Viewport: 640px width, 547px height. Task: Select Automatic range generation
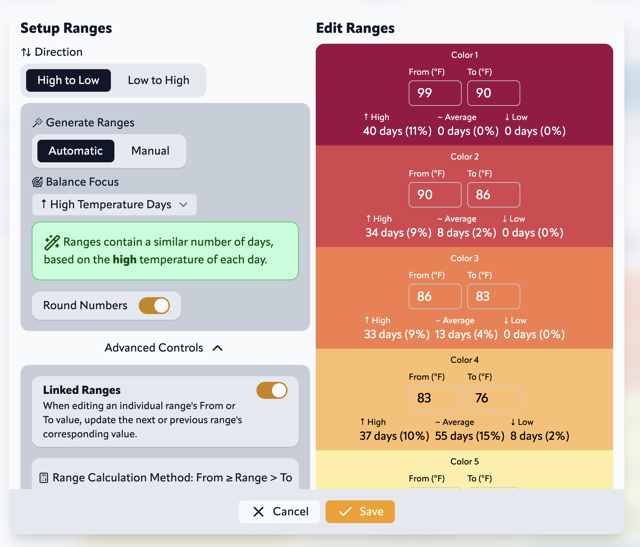pyautogui.click(x=76, y=151)
